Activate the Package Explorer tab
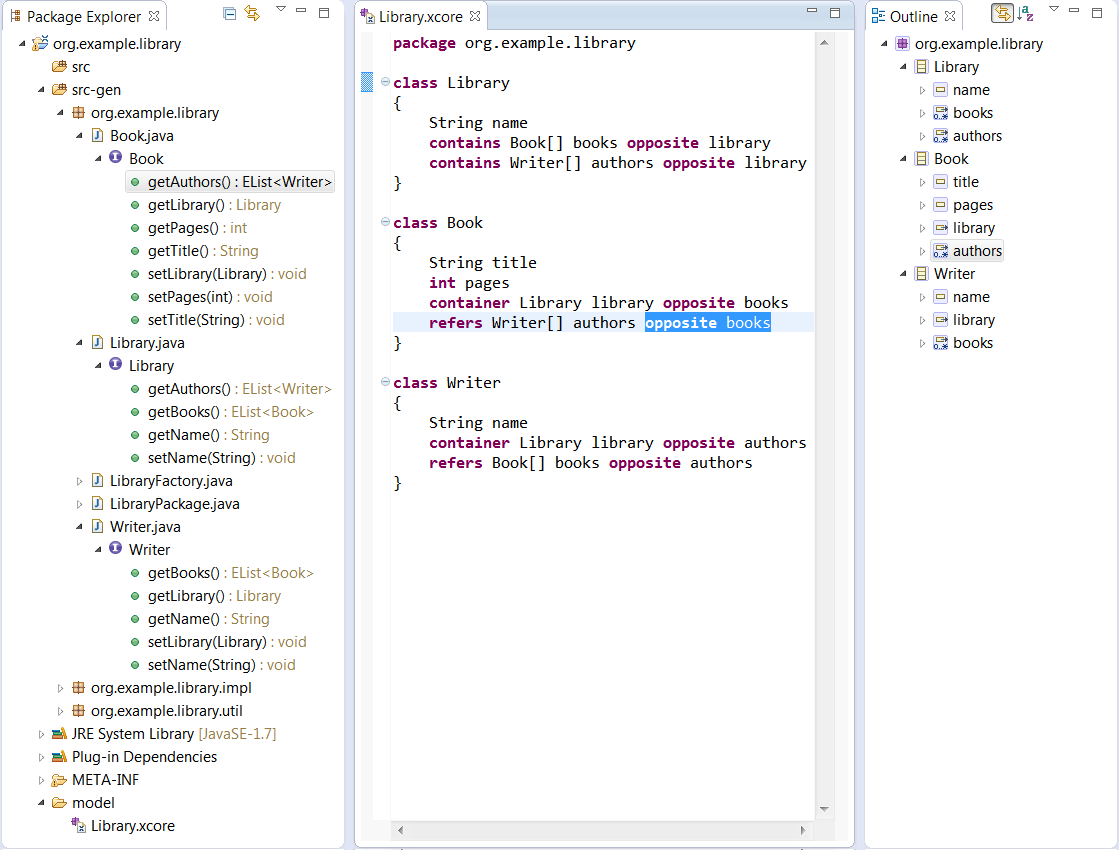1119x850 pixels. pos(84,16)
